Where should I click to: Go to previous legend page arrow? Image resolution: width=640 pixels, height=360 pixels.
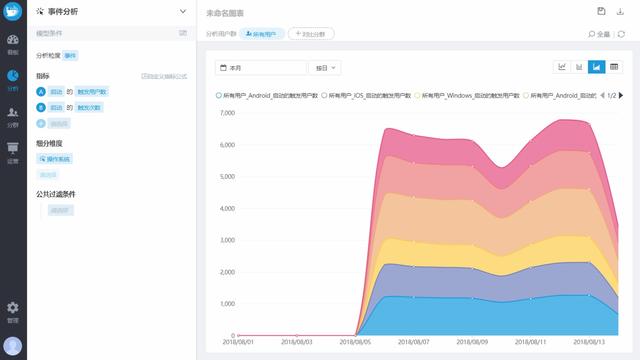tap(602, 96)
